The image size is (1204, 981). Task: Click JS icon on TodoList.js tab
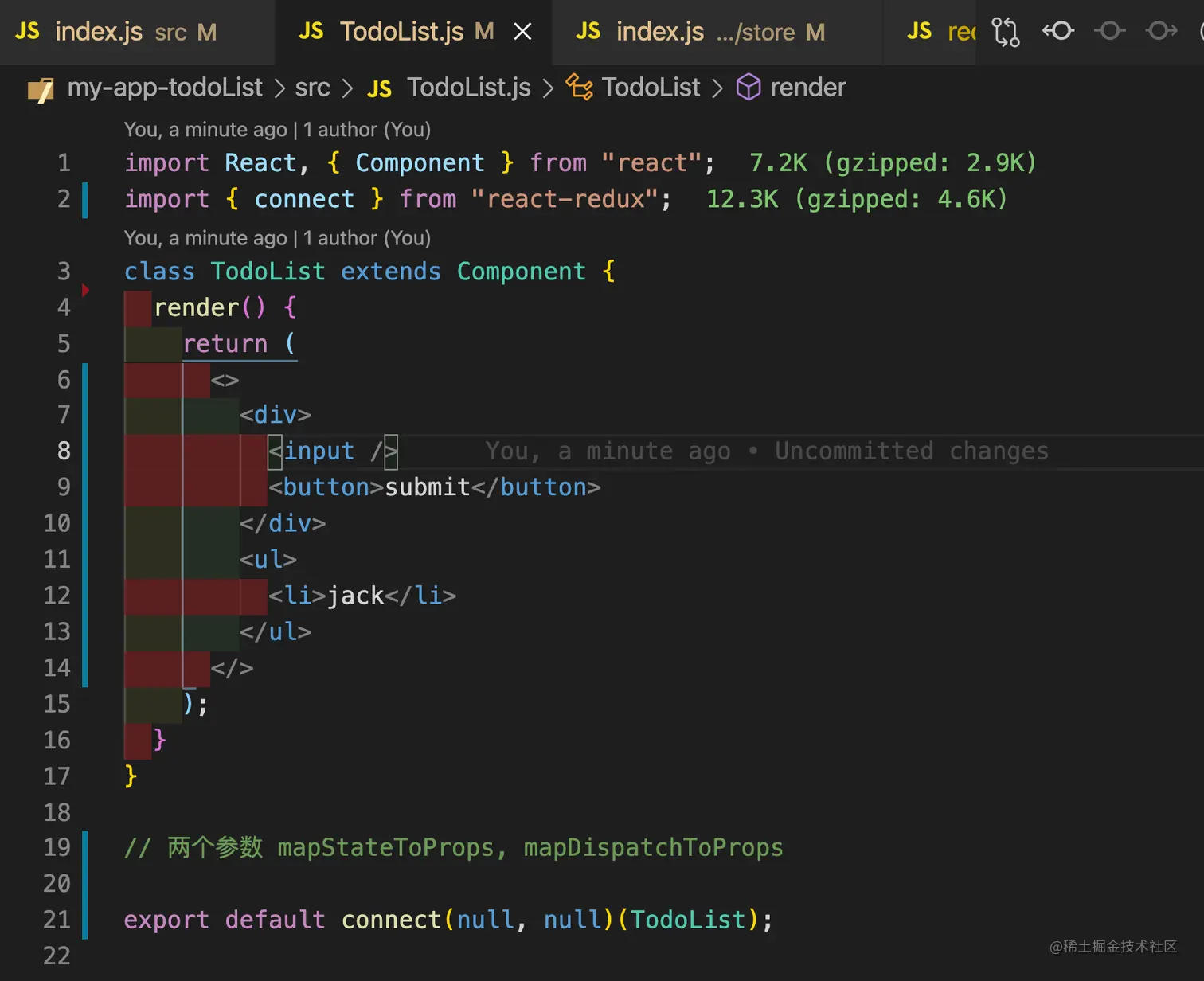click(x=311, y=31)
